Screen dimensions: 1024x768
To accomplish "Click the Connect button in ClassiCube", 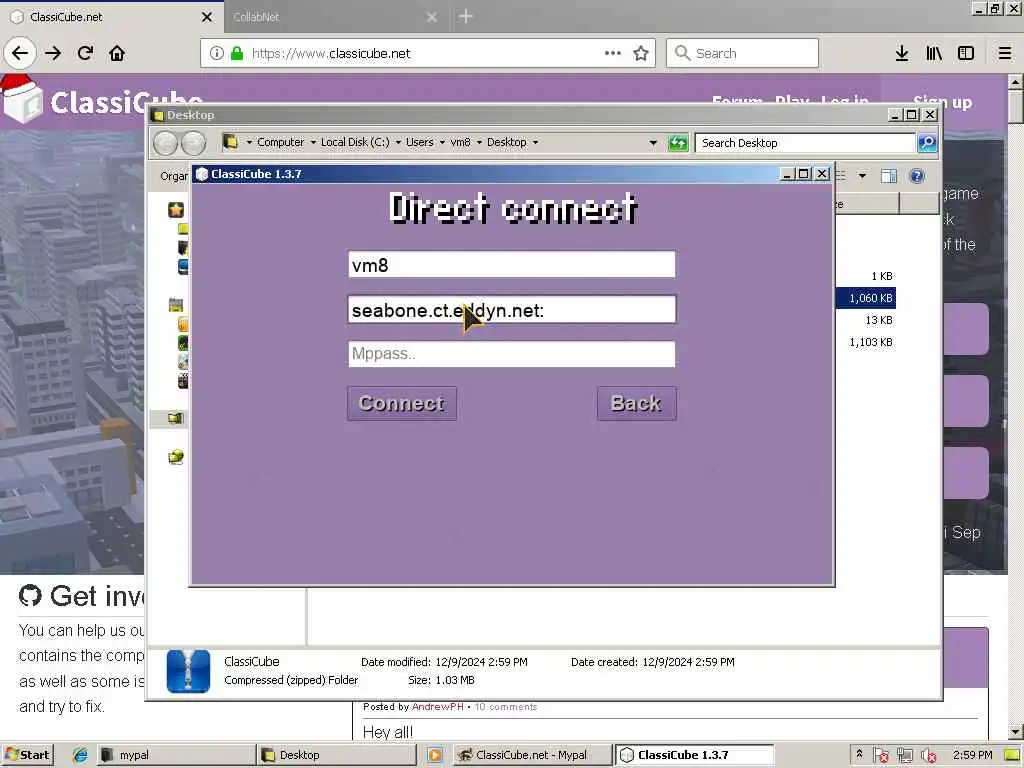I will pos(402,404).
